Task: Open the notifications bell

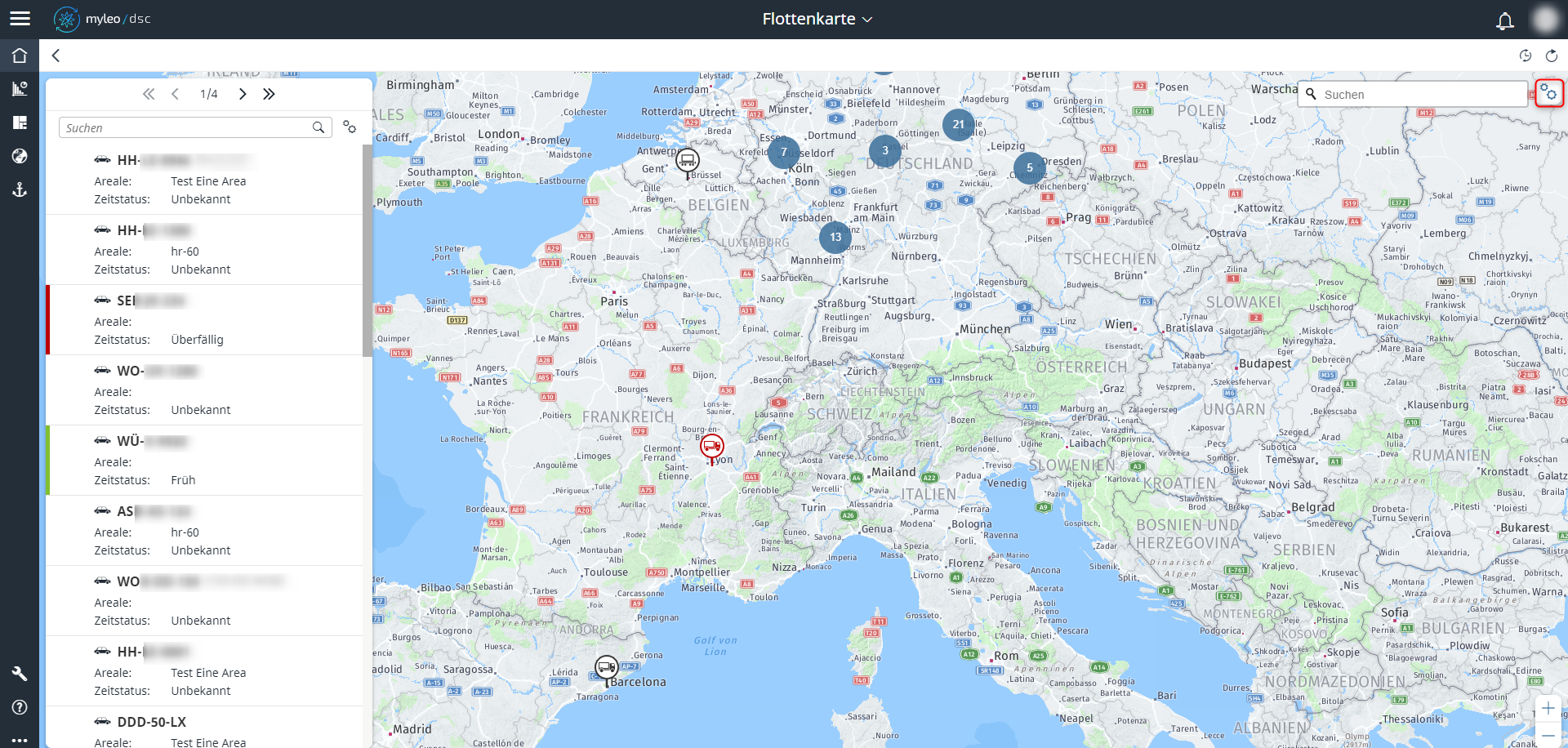Action: click(x=1504, y=20)
